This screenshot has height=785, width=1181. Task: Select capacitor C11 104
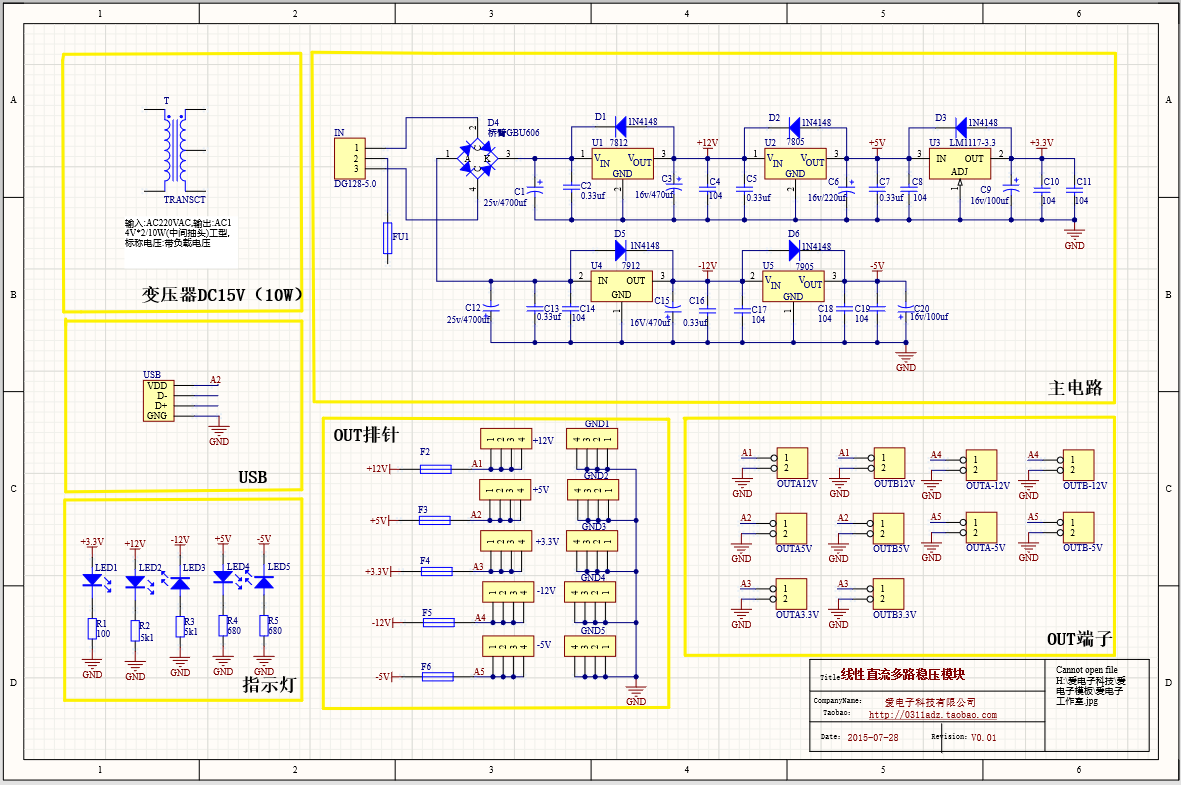pos(1075,188)
